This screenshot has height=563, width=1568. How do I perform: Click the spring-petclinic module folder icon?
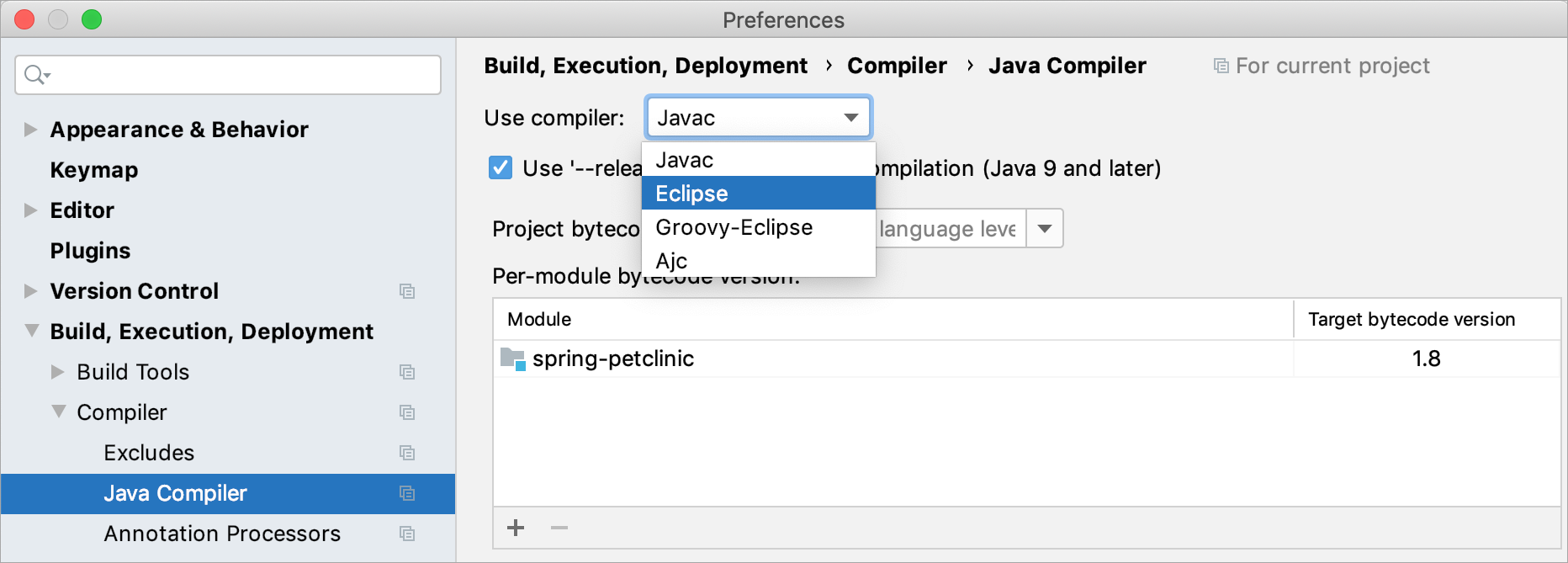pyautogui.click(x=513, y=359)
